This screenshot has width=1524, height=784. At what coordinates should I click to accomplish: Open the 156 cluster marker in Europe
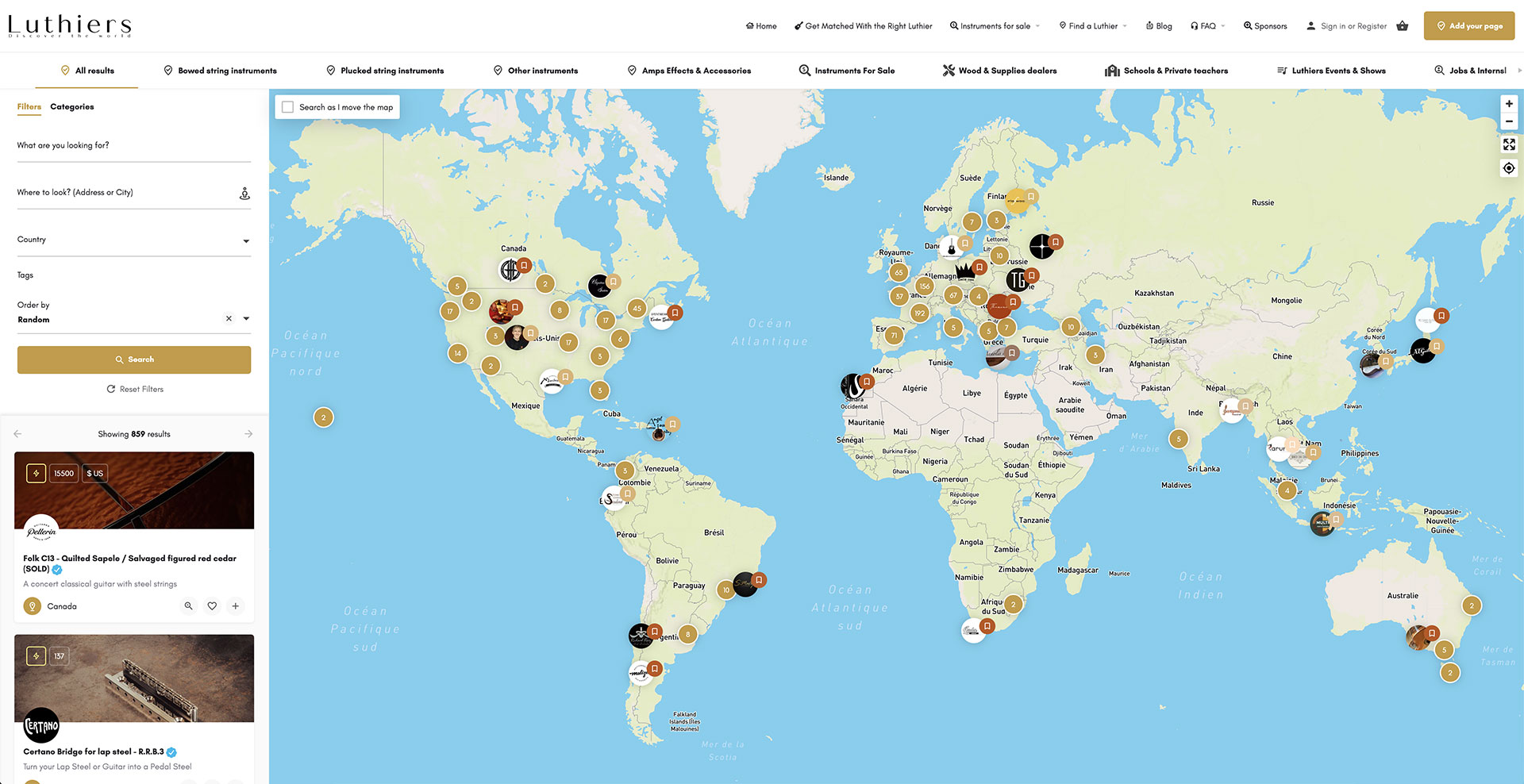pyautogui.click(x=925, y=286)
